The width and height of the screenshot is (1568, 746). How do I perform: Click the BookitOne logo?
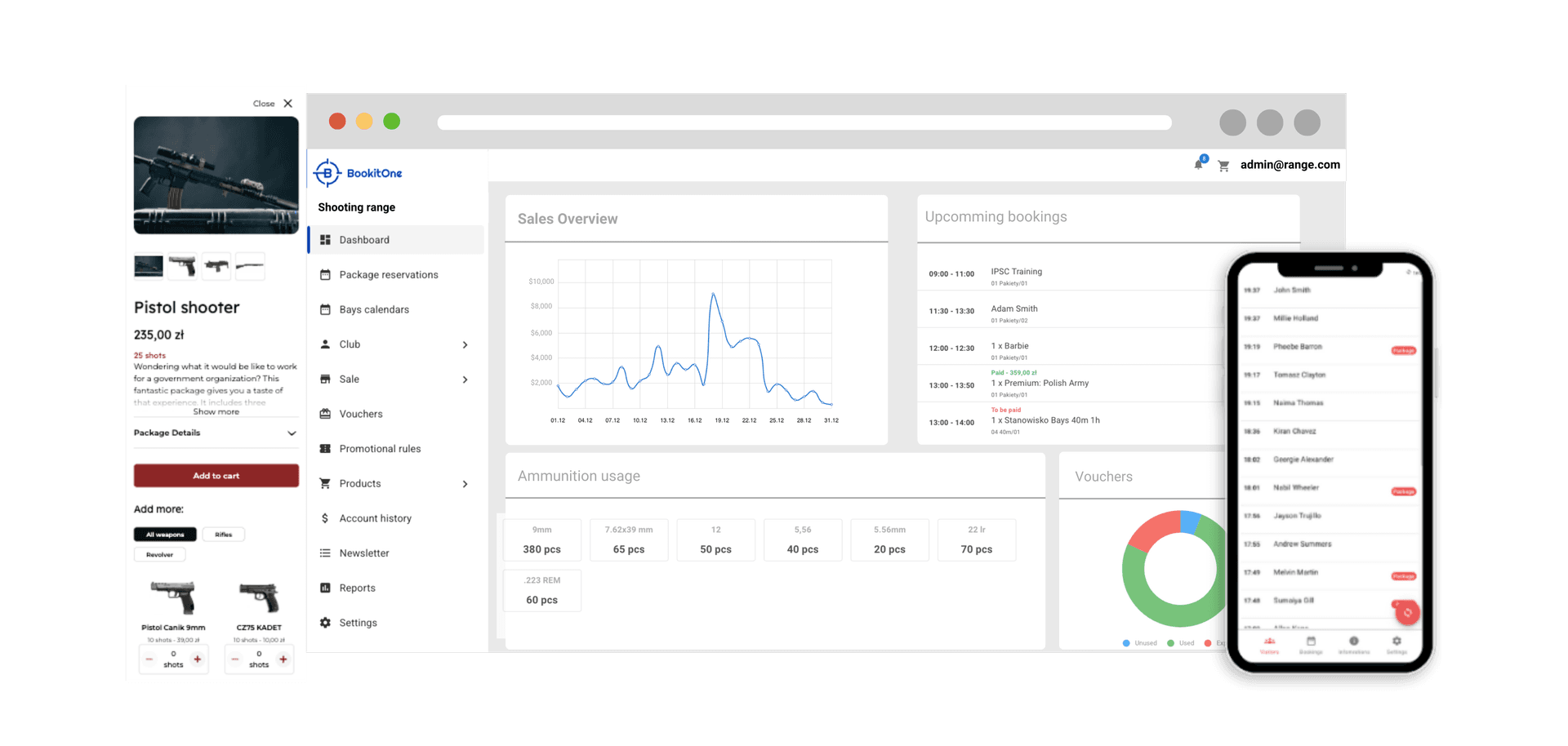click(x=359, y=173)
